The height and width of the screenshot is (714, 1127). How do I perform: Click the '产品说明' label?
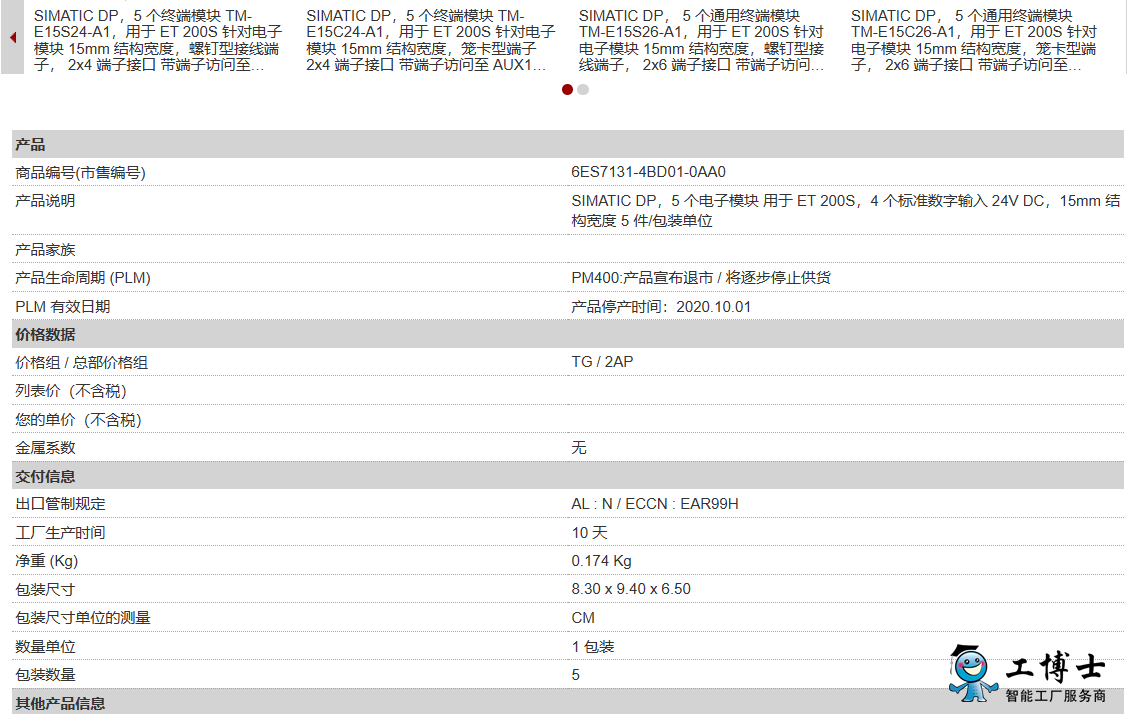(x=45, y=201)
